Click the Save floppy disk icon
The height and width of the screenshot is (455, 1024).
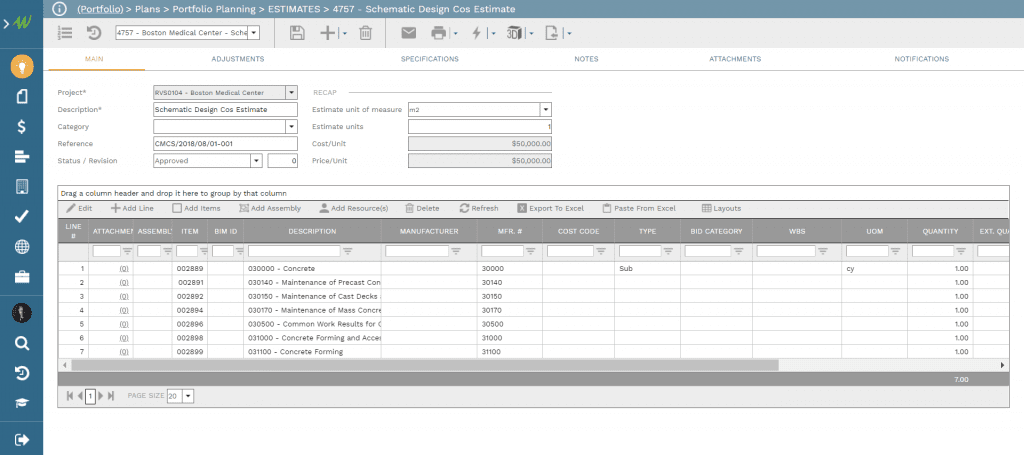297,33
